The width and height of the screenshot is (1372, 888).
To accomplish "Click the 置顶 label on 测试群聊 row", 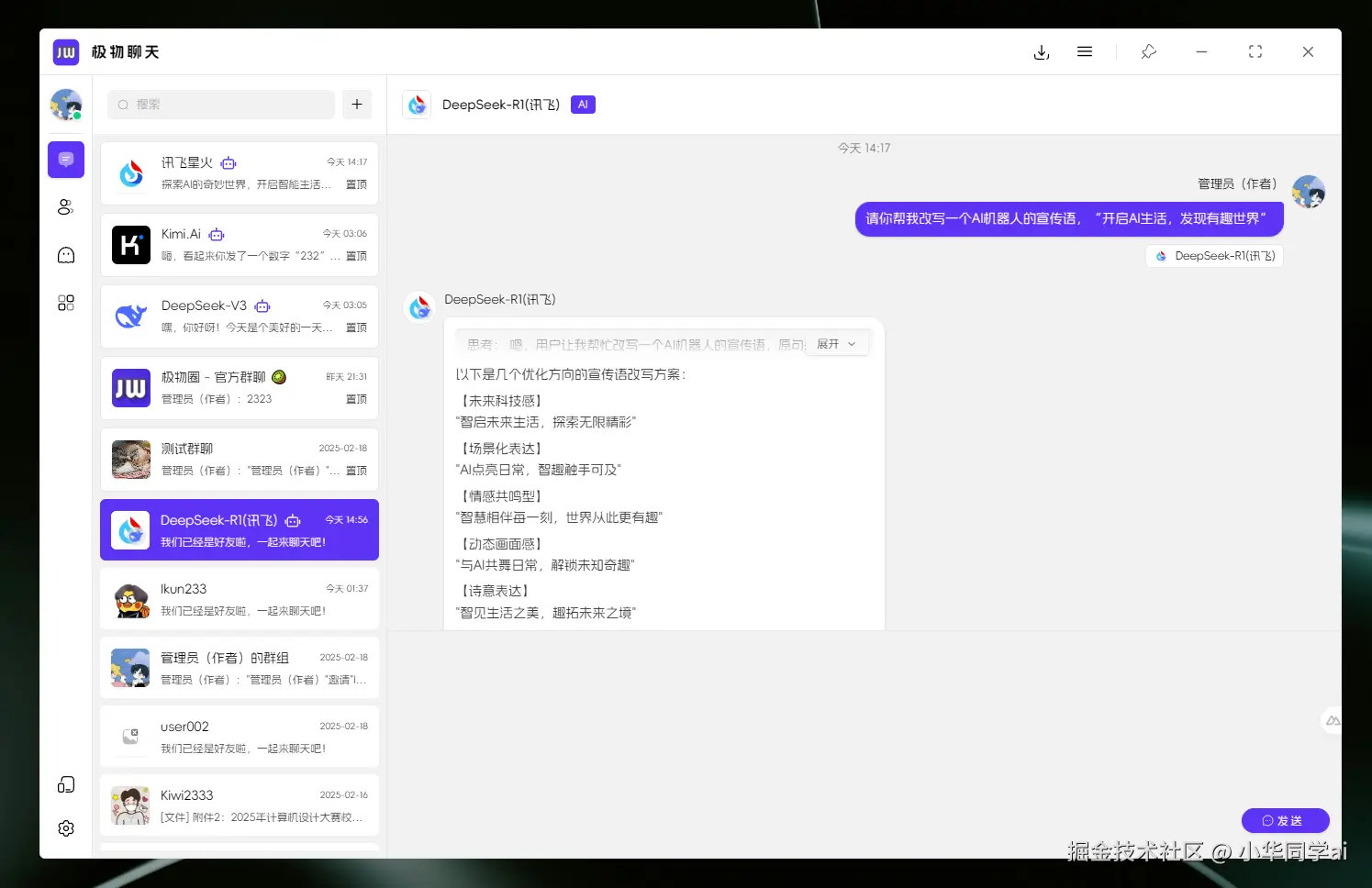I will pos(356,471).
